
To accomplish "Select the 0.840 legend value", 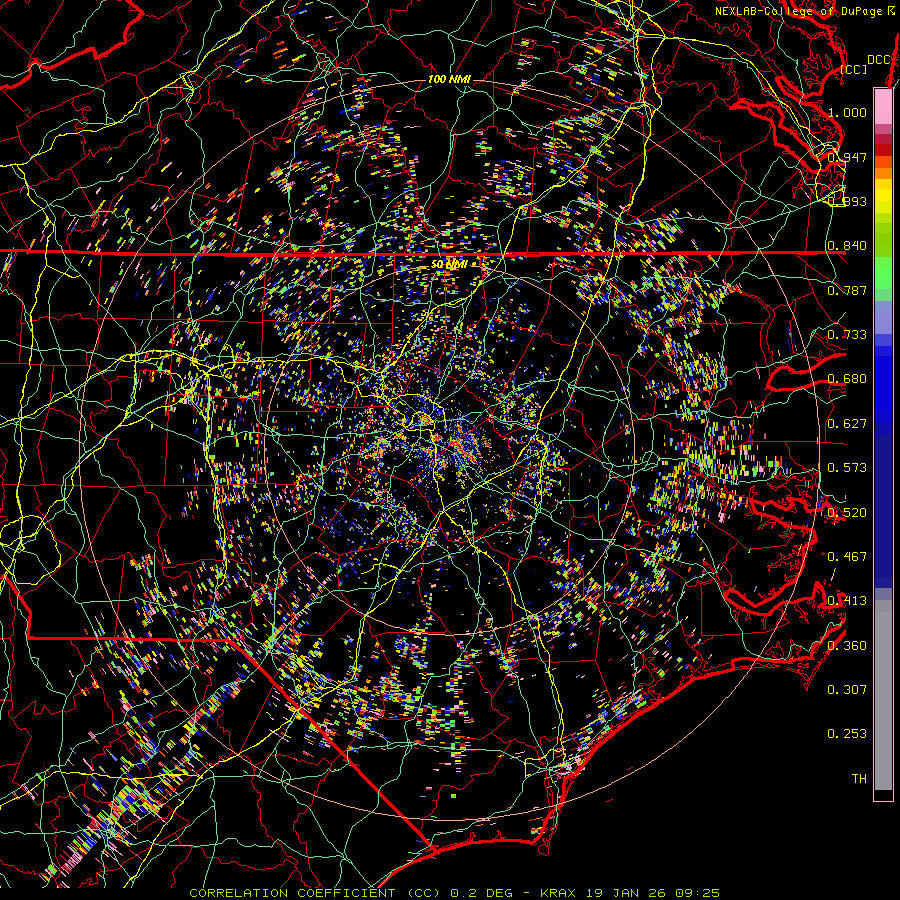I will [847, 246].
